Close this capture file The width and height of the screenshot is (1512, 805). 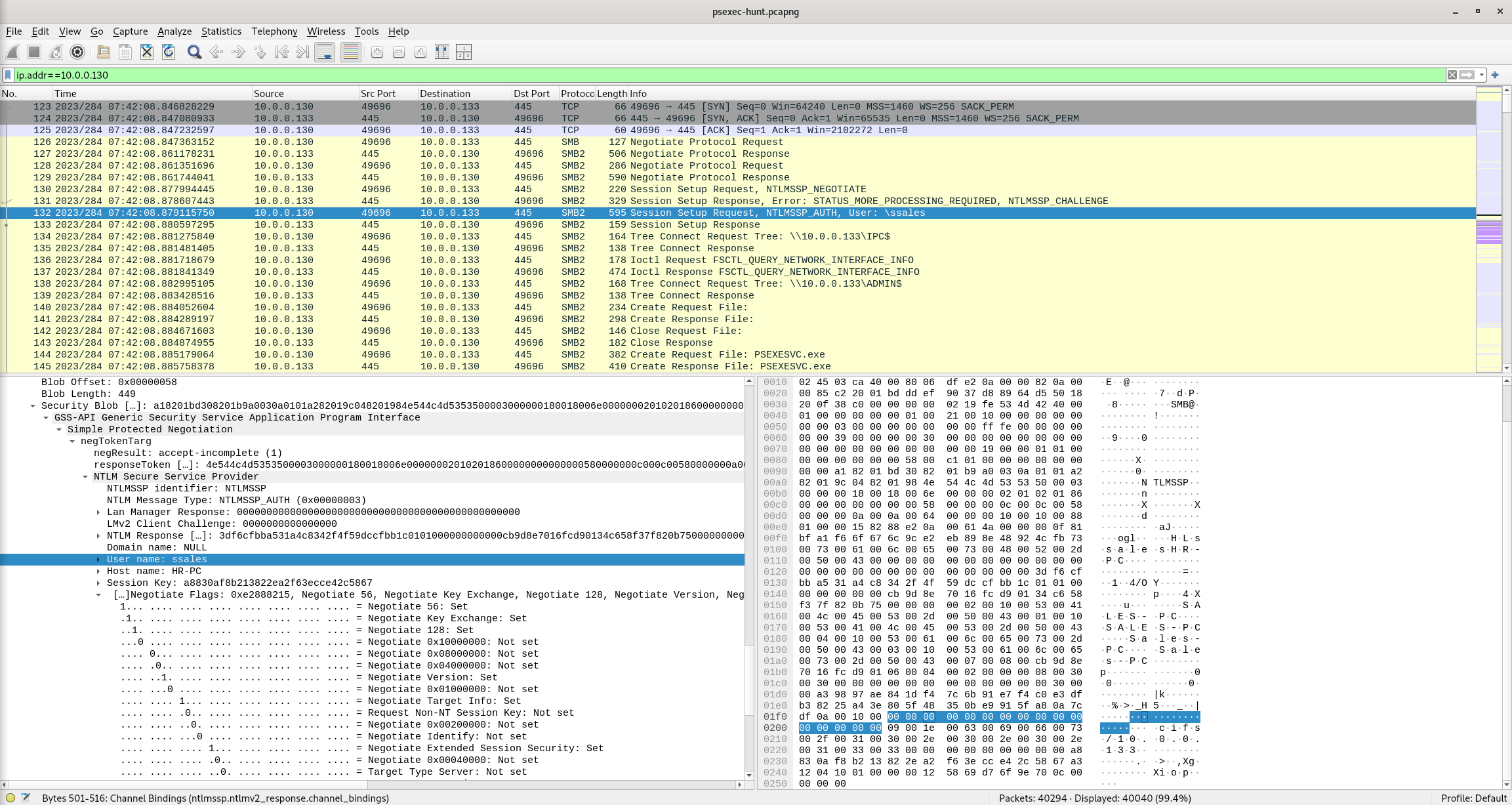tap(146, 52)
